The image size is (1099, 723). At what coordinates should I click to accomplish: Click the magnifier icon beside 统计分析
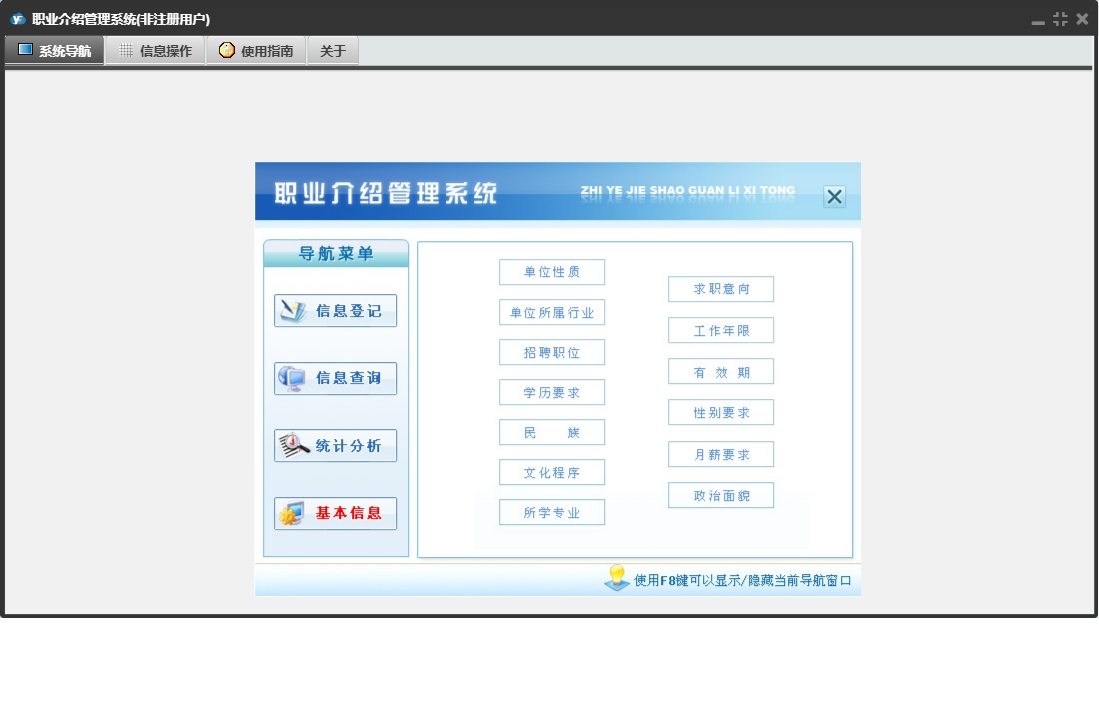[294, 446]
